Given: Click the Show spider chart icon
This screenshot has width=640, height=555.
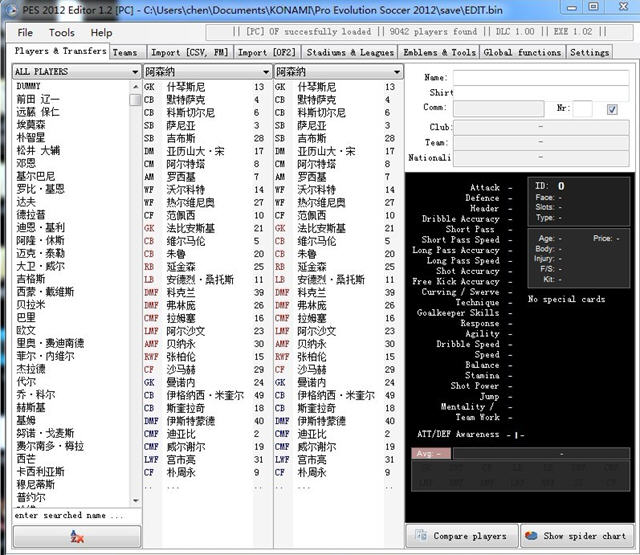Looking at the screenshot, I should click(531, 535).
